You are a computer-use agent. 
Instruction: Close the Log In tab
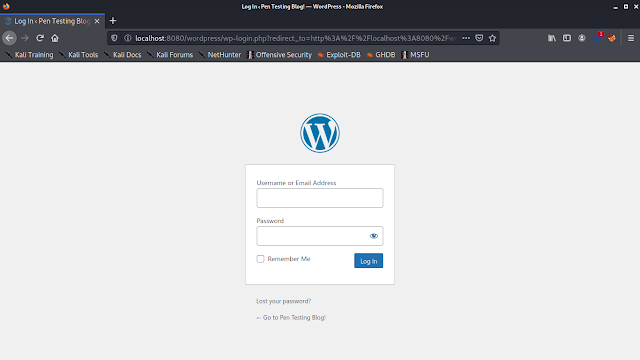coord(97,21)
